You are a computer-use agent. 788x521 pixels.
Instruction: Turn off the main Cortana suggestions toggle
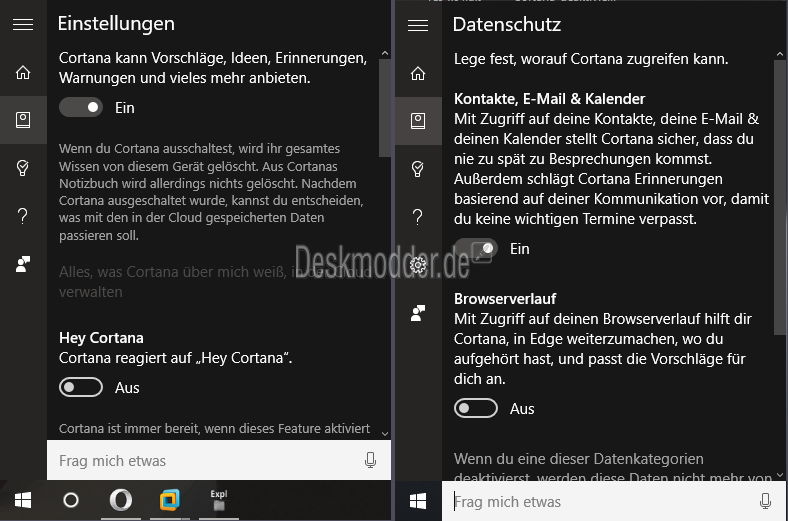(81, 107)
